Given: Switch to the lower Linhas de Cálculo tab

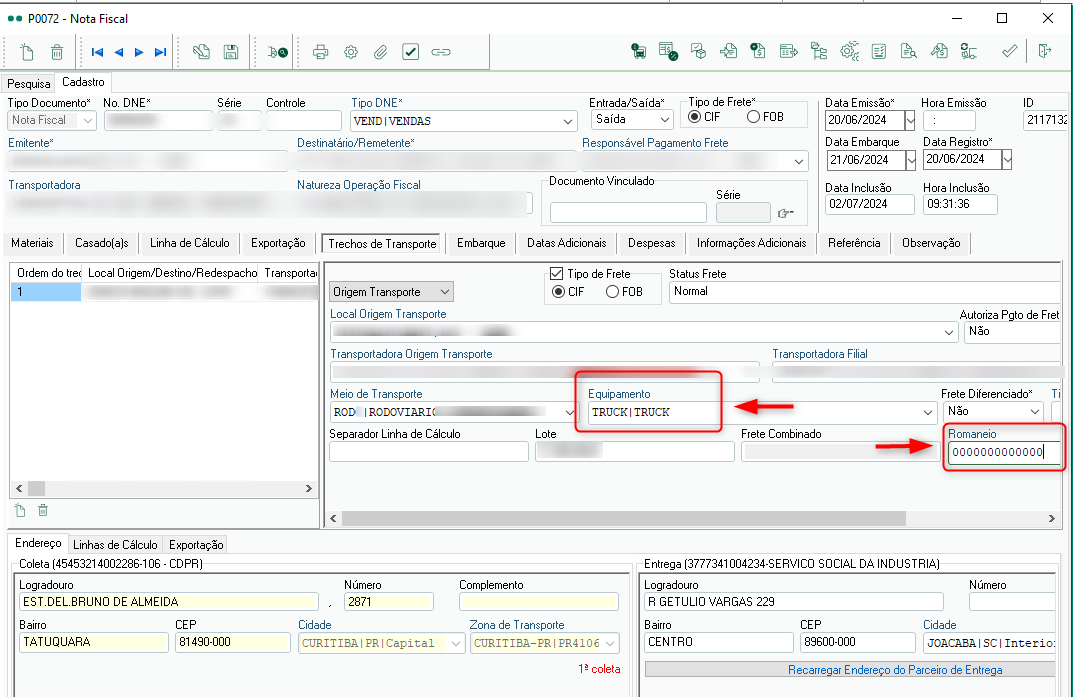Looking at the screenshot, I should tap(115, 545).
